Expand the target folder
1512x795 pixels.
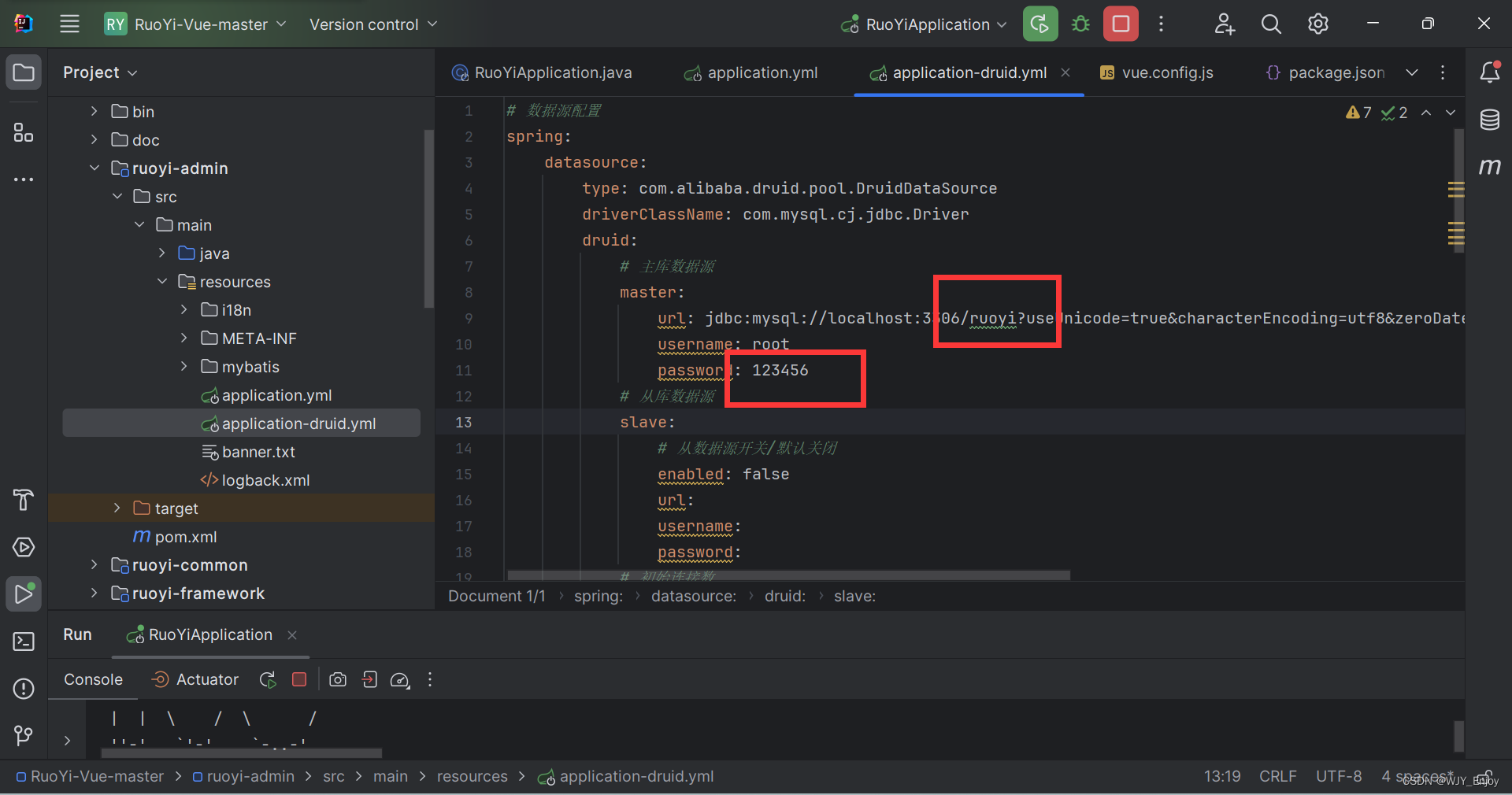click(x=117, y=508)
